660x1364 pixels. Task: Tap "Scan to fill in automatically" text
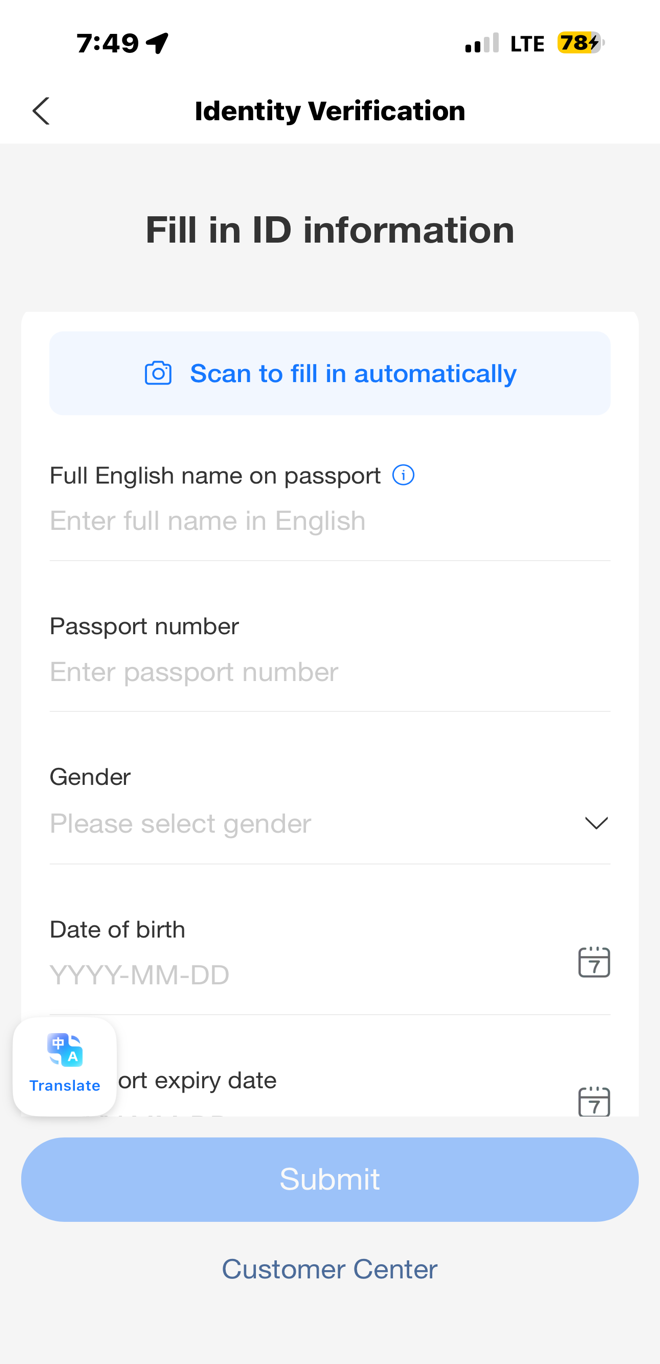point(353,373)
